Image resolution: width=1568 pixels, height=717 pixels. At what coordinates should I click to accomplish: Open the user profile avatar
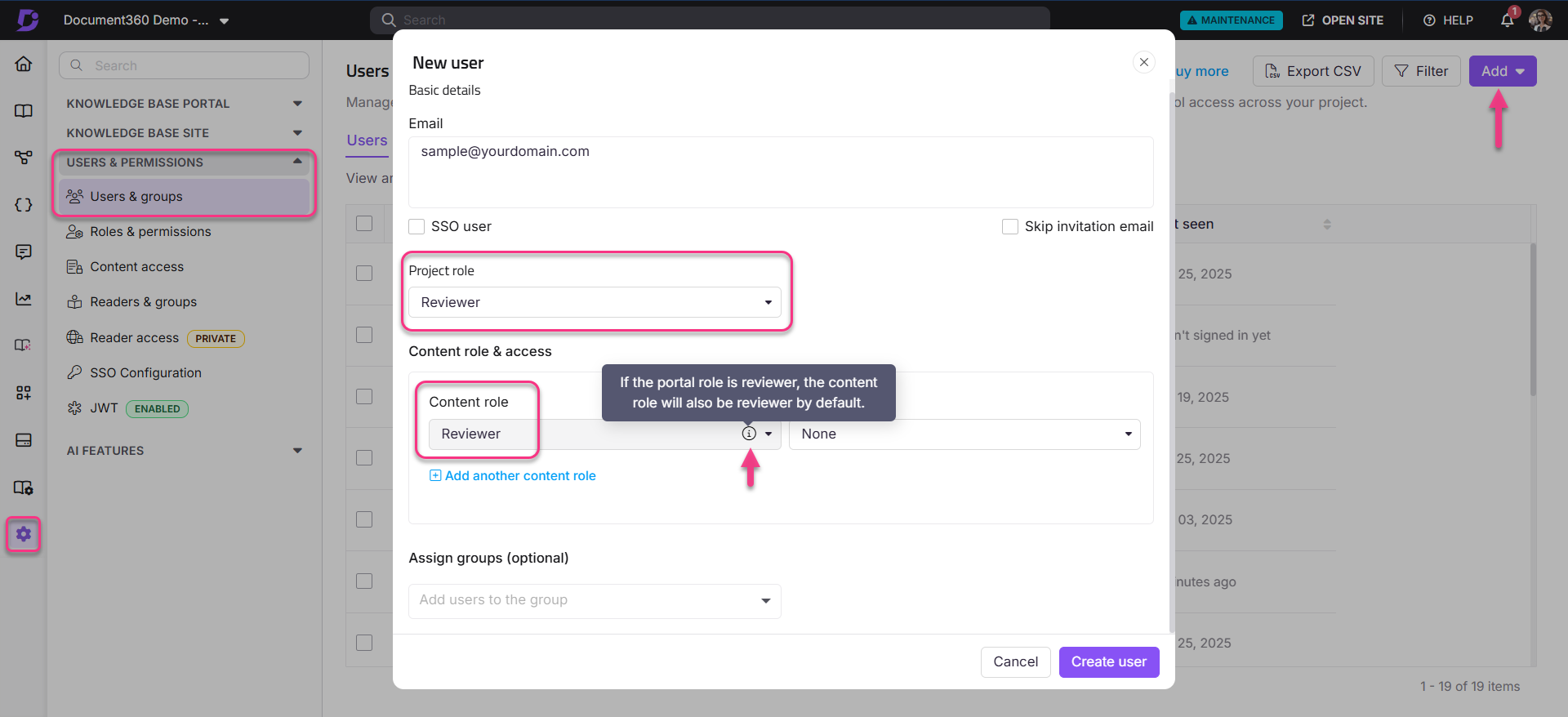click(x=1540, y=20)
